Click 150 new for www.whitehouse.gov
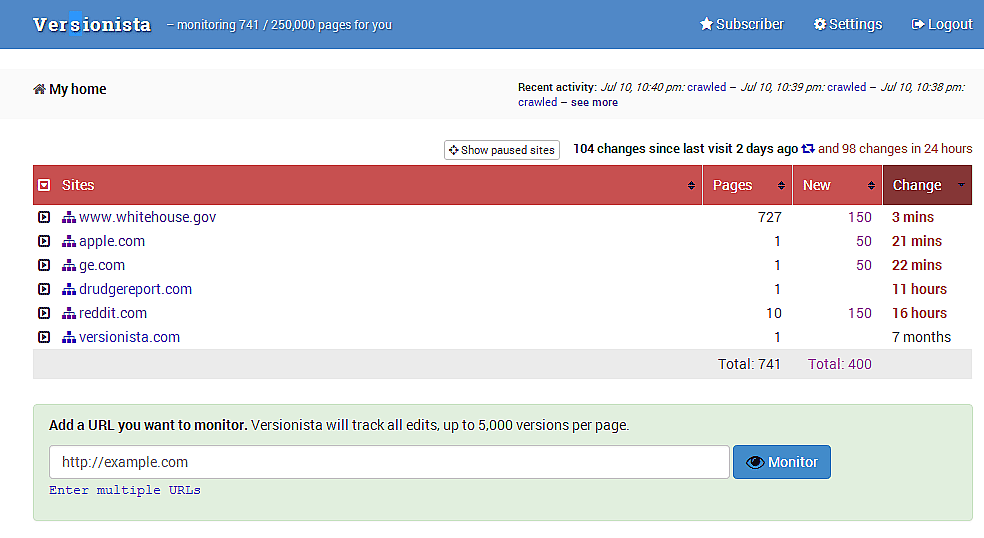 click(x=860, y=217)
